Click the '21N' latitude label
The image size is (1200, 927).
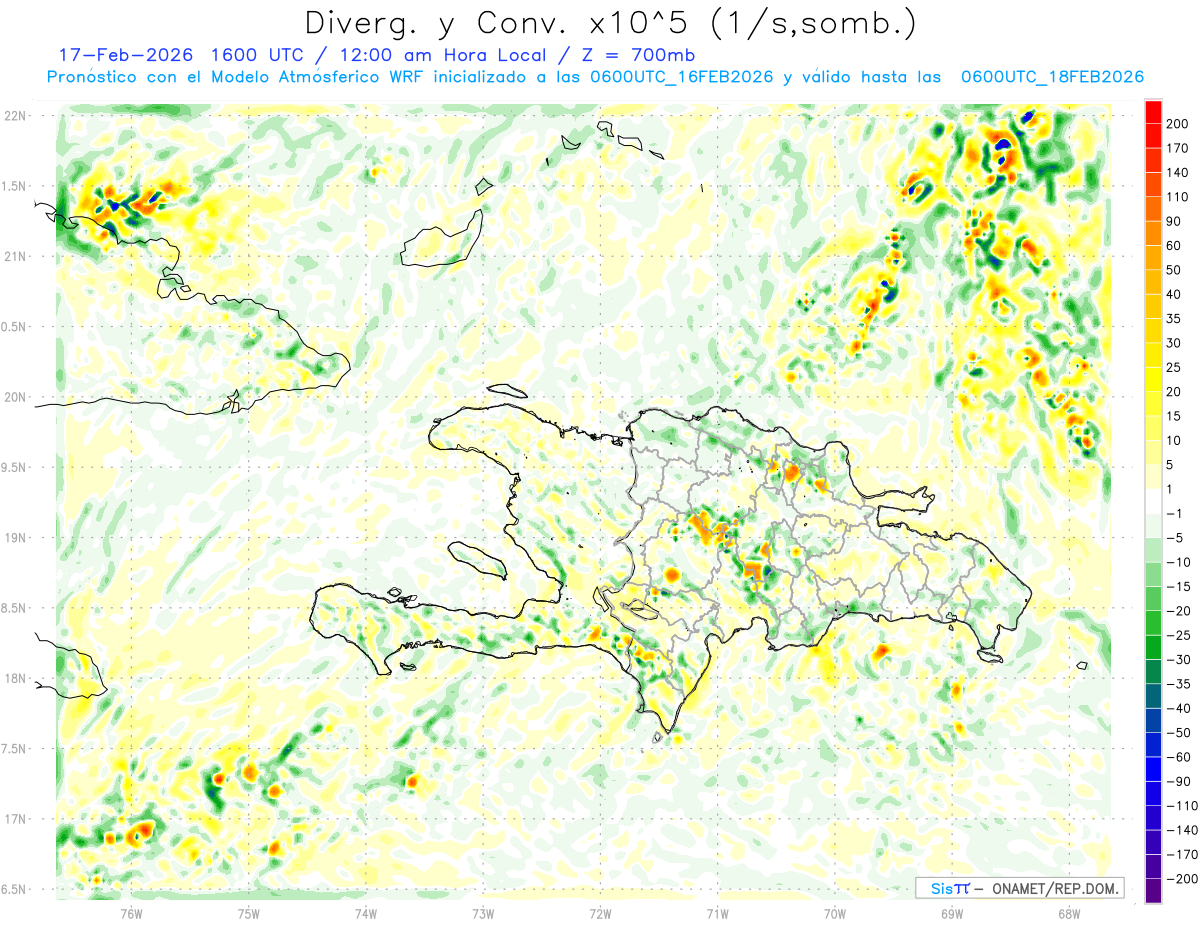coord(14,257)
